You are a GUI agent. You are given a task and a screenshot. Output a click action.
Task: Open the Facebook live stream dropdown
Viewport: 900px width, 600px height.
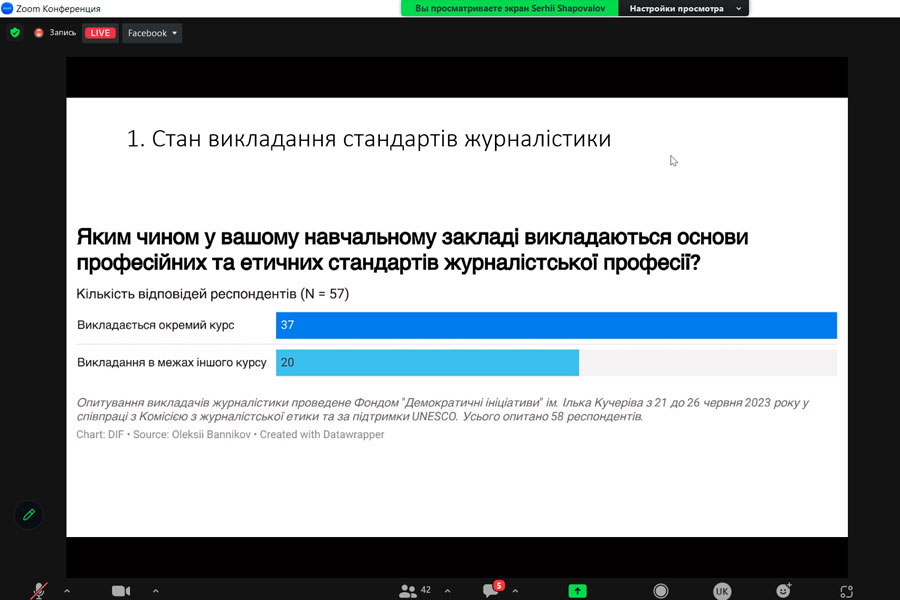point(152,33)
